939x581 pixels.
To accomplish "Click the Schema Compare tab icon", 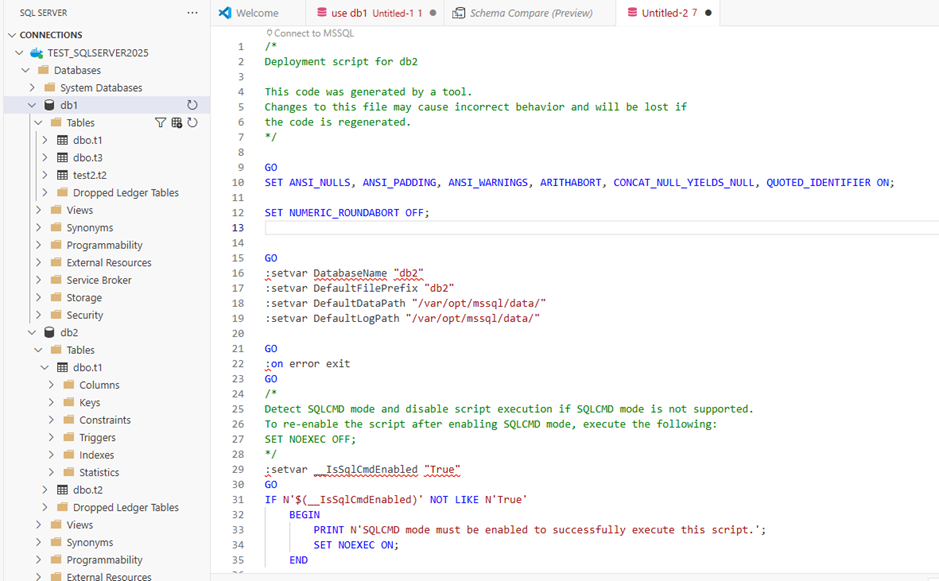I will point(459,13).
